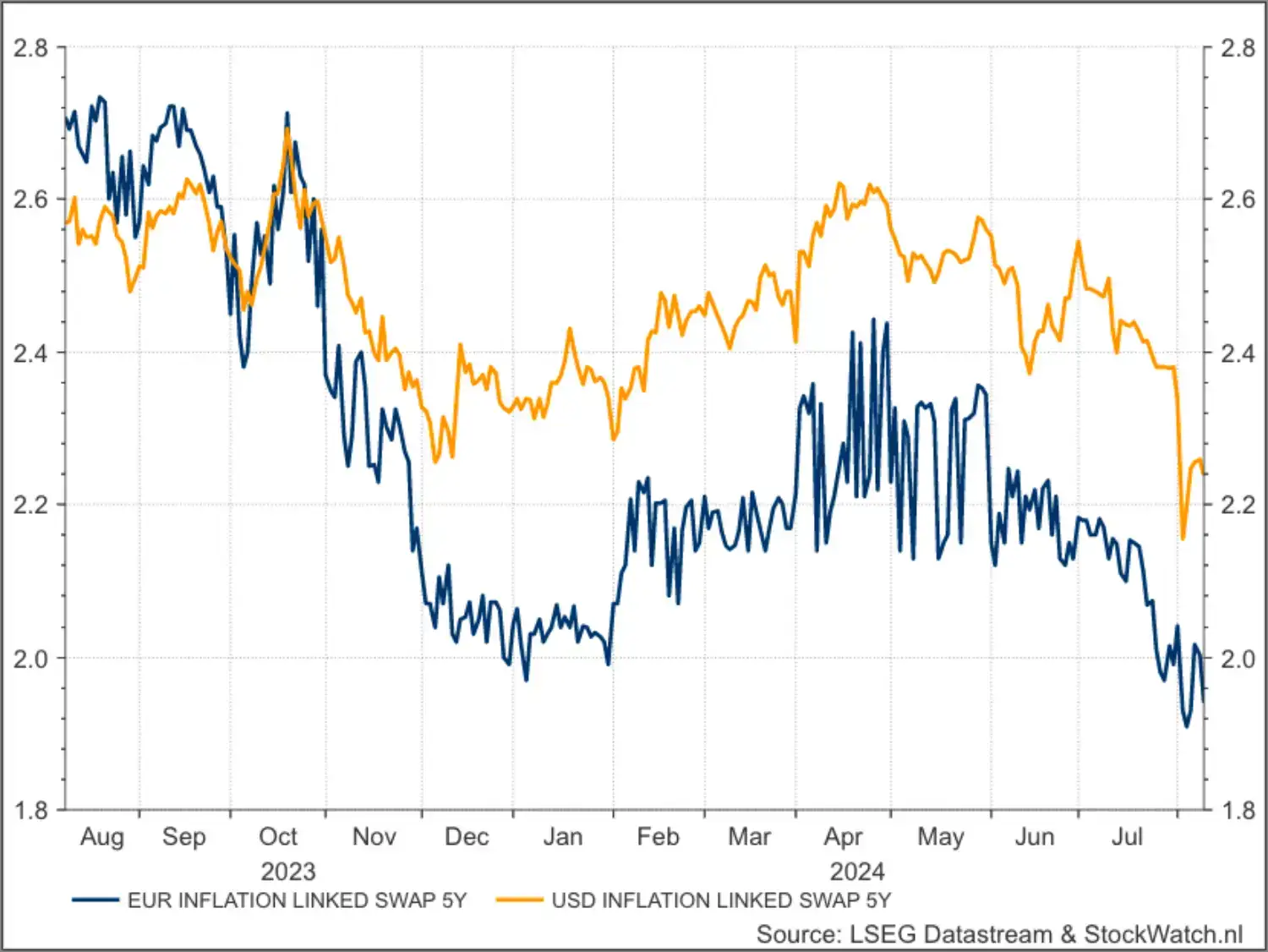Image resolution: width=1268 pixels, height=952 pixels.
Task: Click the Jul month label
Action: tap(1127, 836)
